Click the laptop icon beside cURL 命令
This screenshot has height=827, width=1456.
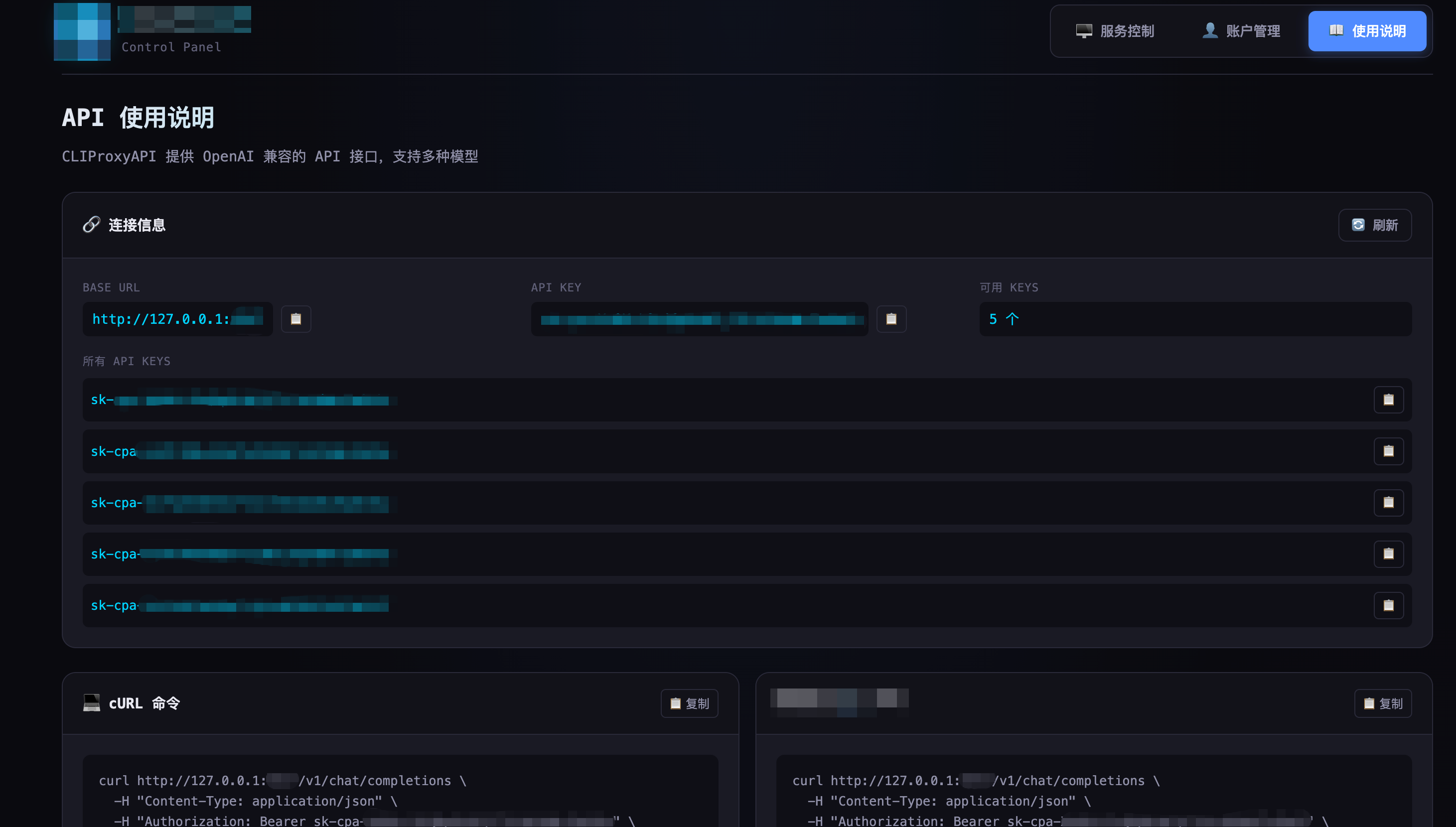92,702
